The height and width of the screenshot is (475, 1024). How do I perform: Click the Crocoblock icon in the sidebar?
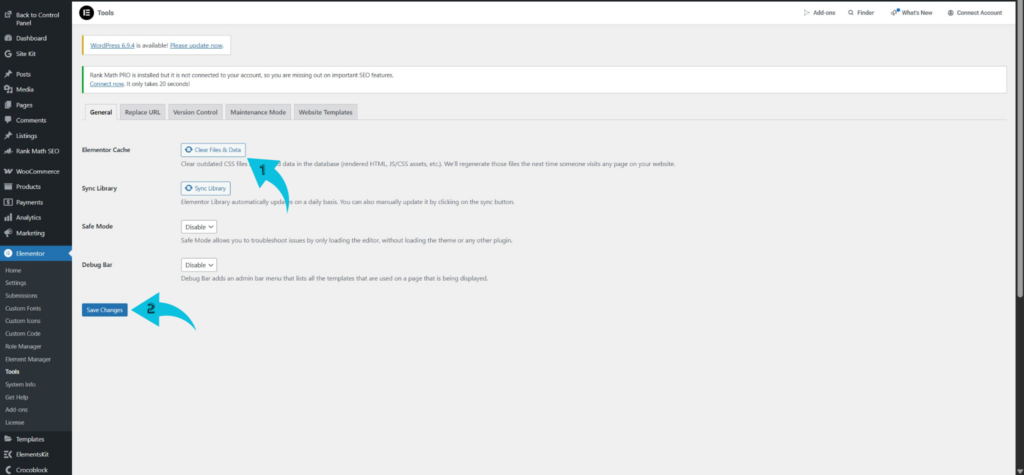(8, 469)
